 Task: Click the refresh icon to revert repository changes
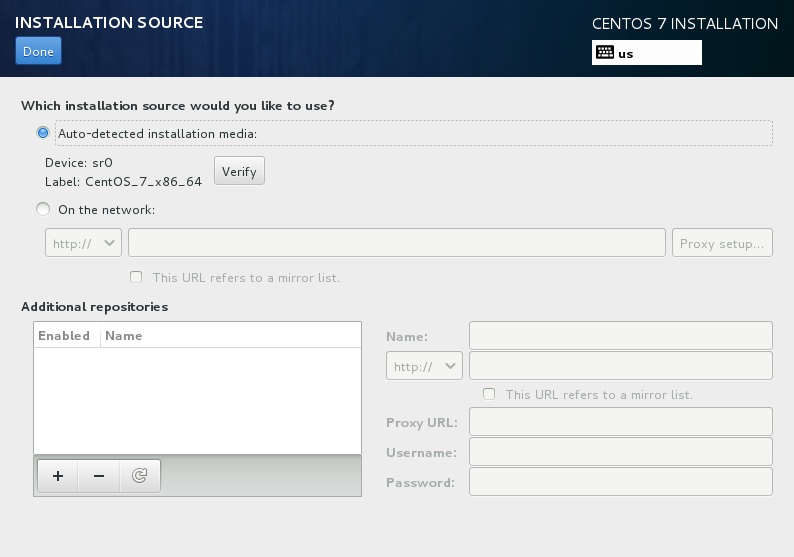[x=140, y=476]
